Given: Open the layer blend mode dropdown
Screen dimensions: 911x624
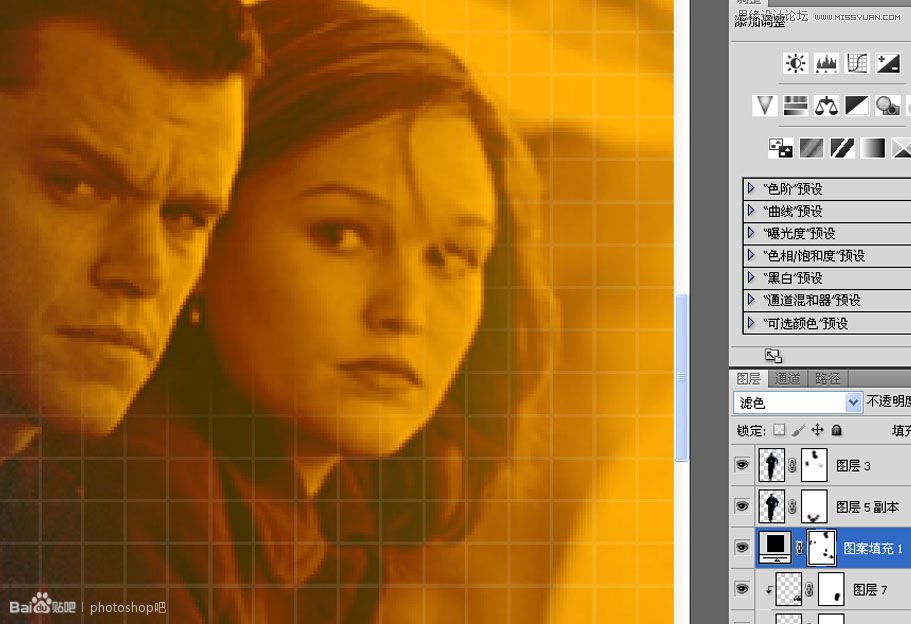Looking at the screenshot, I should tap(853, 402).
